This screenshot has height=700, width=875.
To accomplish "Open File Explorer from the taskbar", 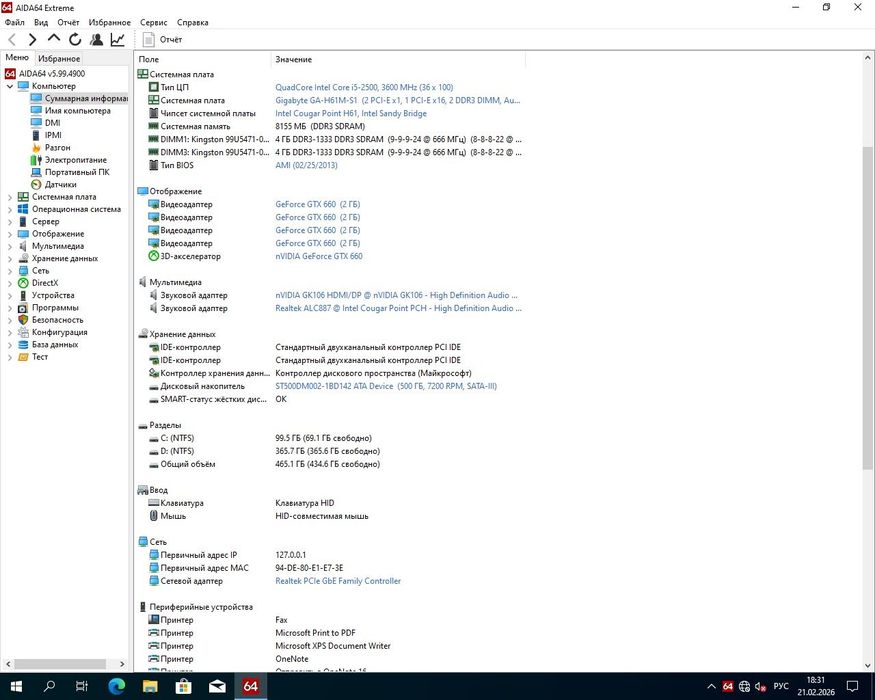I will (x=150, y=686).
